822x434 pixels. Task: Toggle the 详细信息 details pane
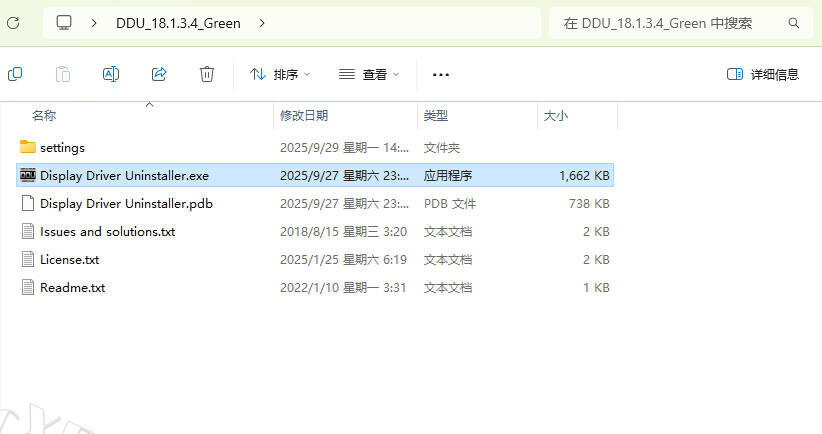(x=763, y=74)
